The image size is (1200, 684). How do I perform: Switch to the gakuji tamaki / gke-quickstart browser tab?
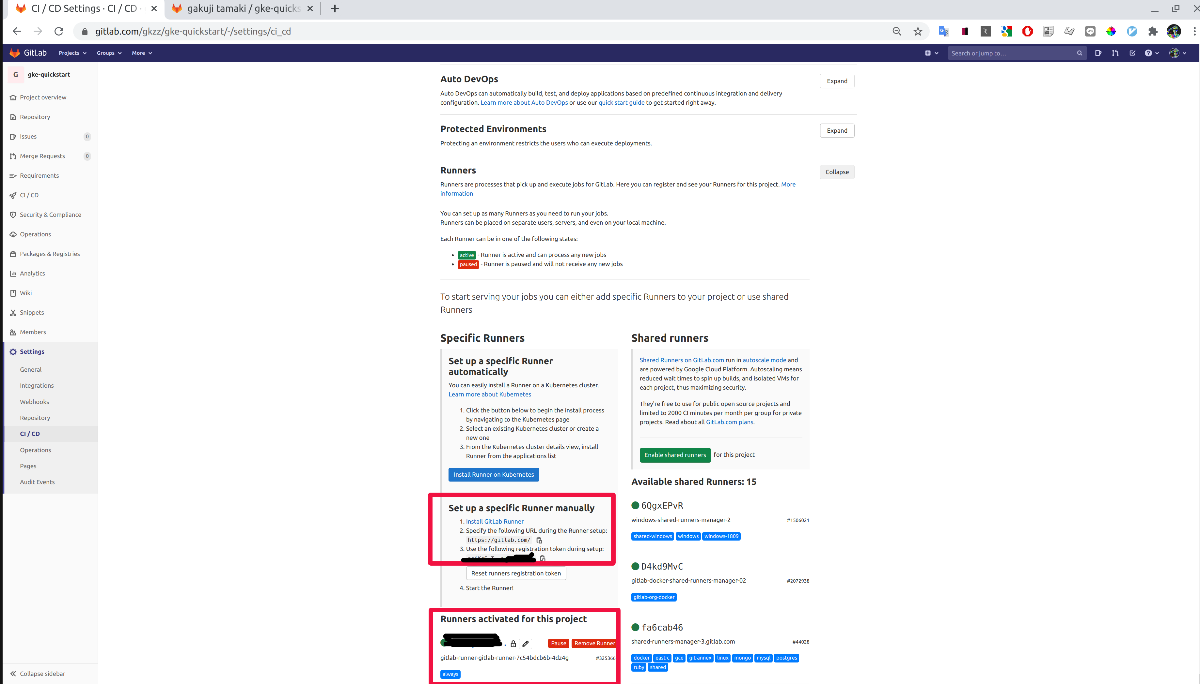[x=241, y=9]
